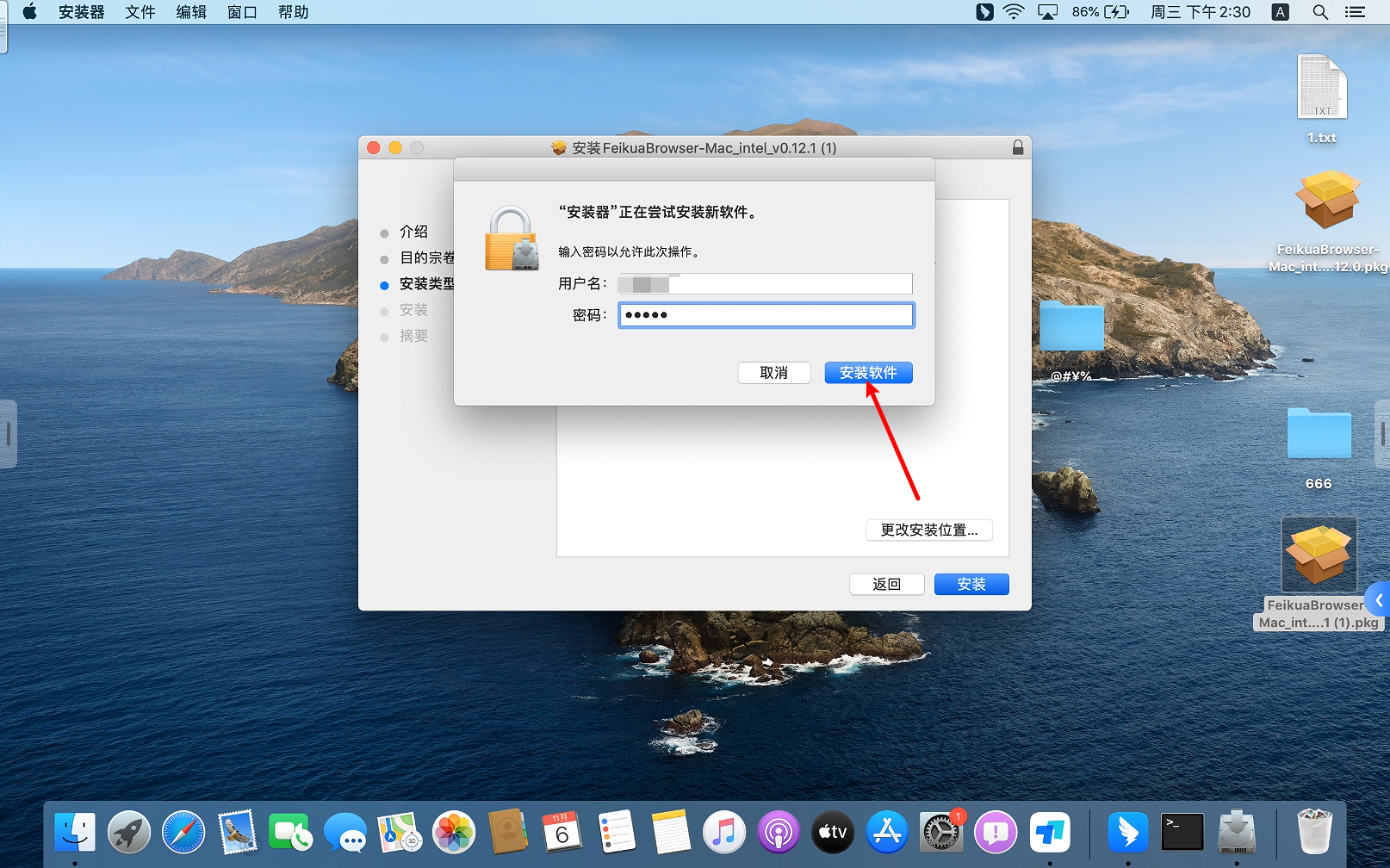Open Spotlight search in menu bar
This screenshot has height=868, width=1390.
pos(1319,12)
